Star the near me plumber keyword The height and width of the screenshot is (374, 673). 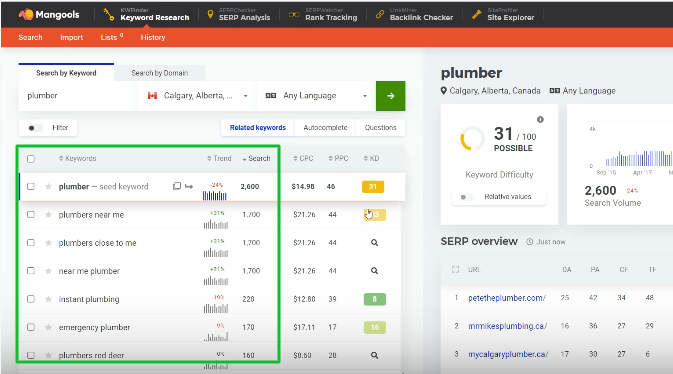tap(49, 271)
